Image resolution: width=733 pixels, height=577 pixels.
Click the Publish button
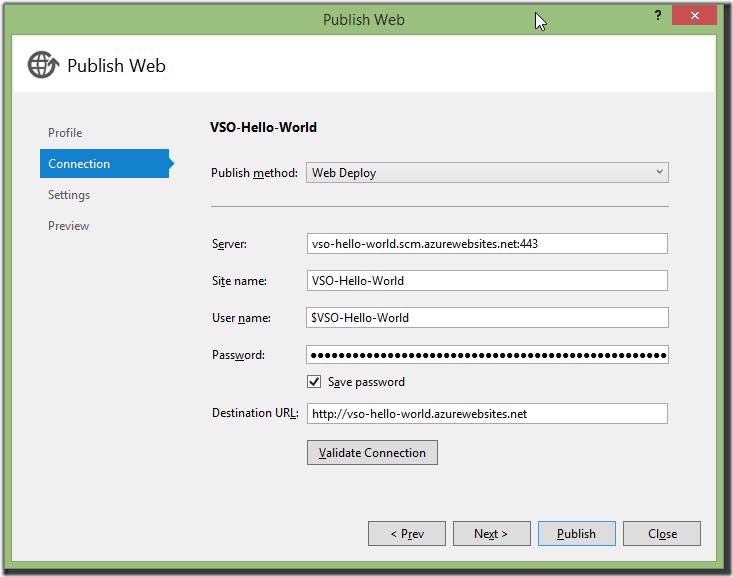[576, 534]
